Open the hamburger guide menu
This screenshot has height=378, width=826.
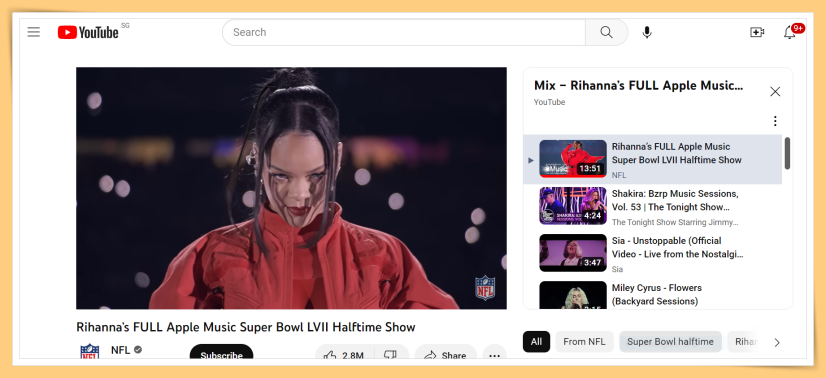(x=34, y=32)
